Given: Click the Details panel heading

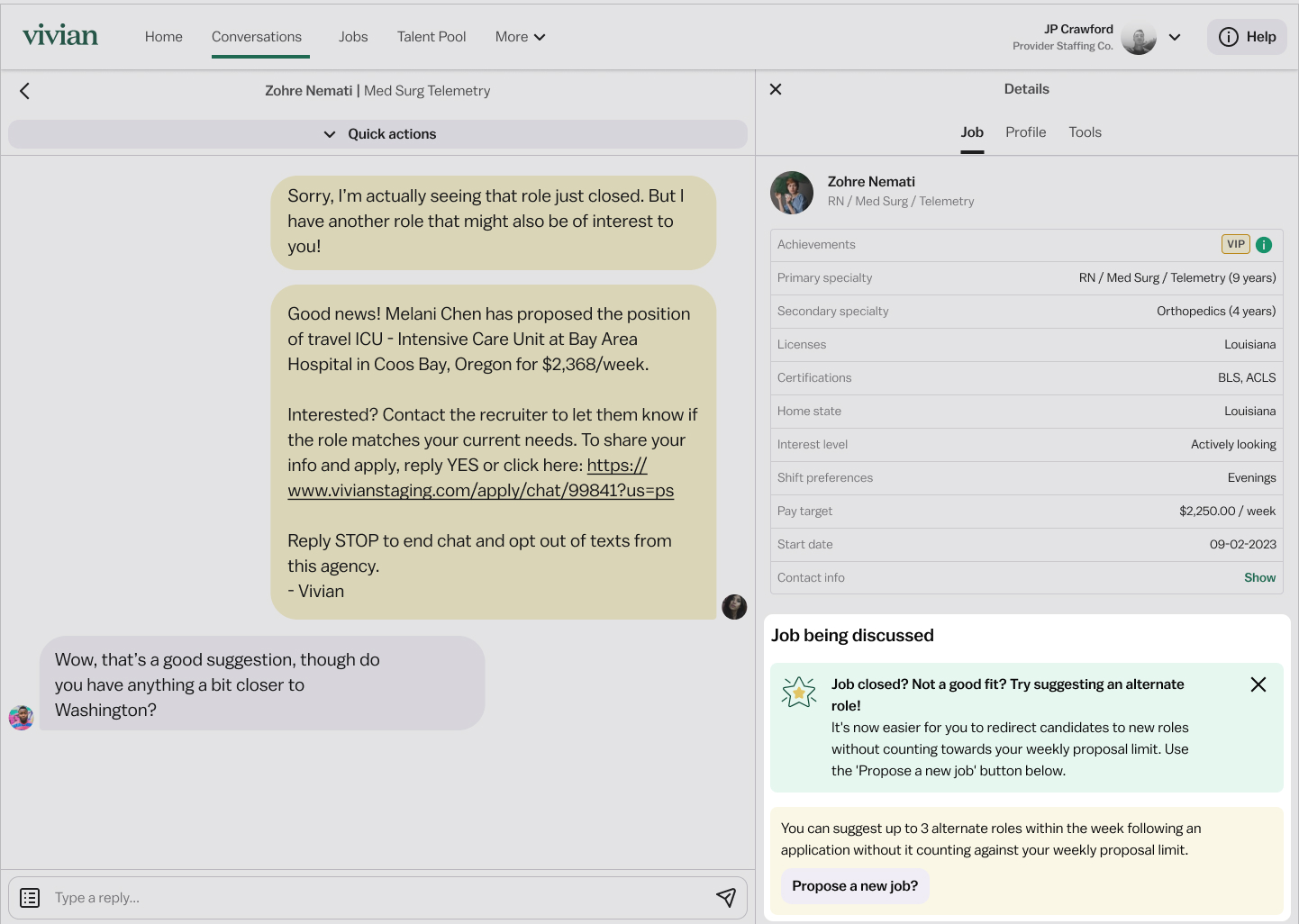Looking at the screenshot, I should (1027, 89).
